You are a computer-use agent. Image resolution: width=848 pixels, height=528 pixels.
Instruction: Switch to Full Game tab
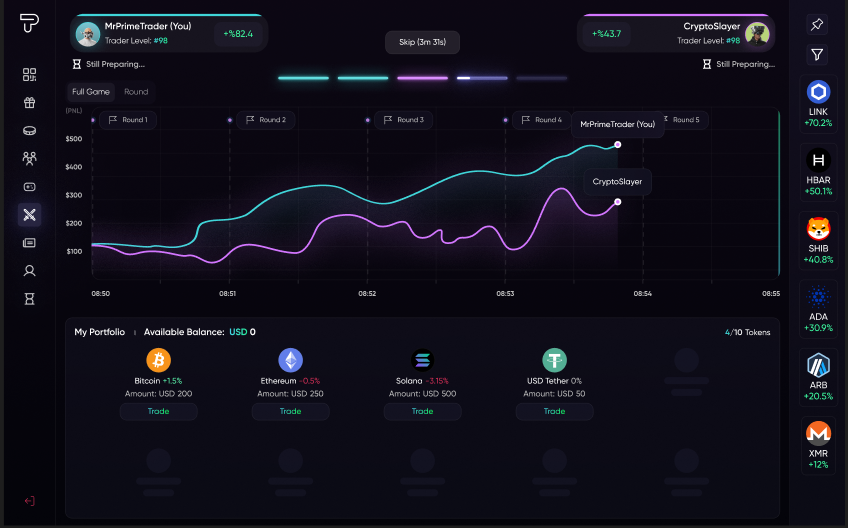91,92
